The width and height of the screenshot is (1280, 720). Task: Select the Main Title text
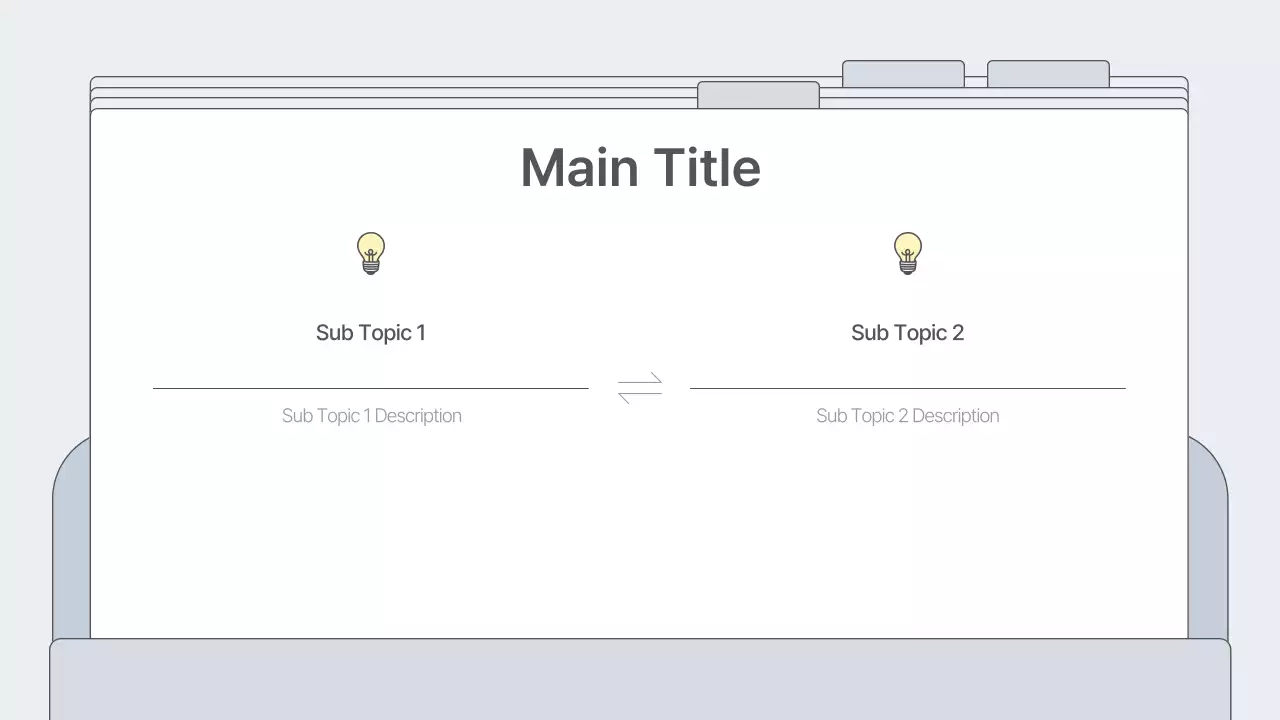(640, 167)
